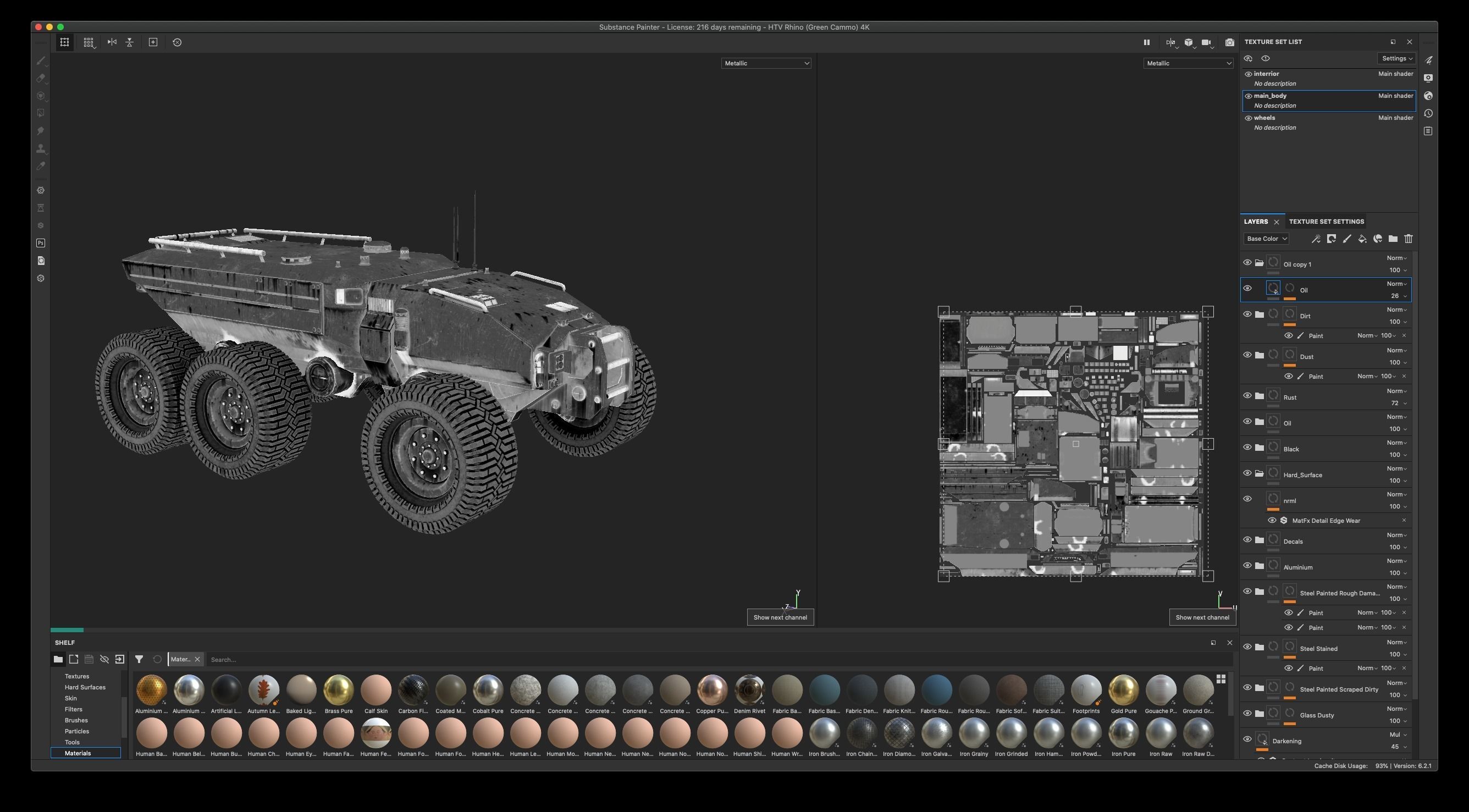The height and width of the screenshot is (812, 1469).
Task: Add effect with magic wand icon
Action: (1316, 239)
